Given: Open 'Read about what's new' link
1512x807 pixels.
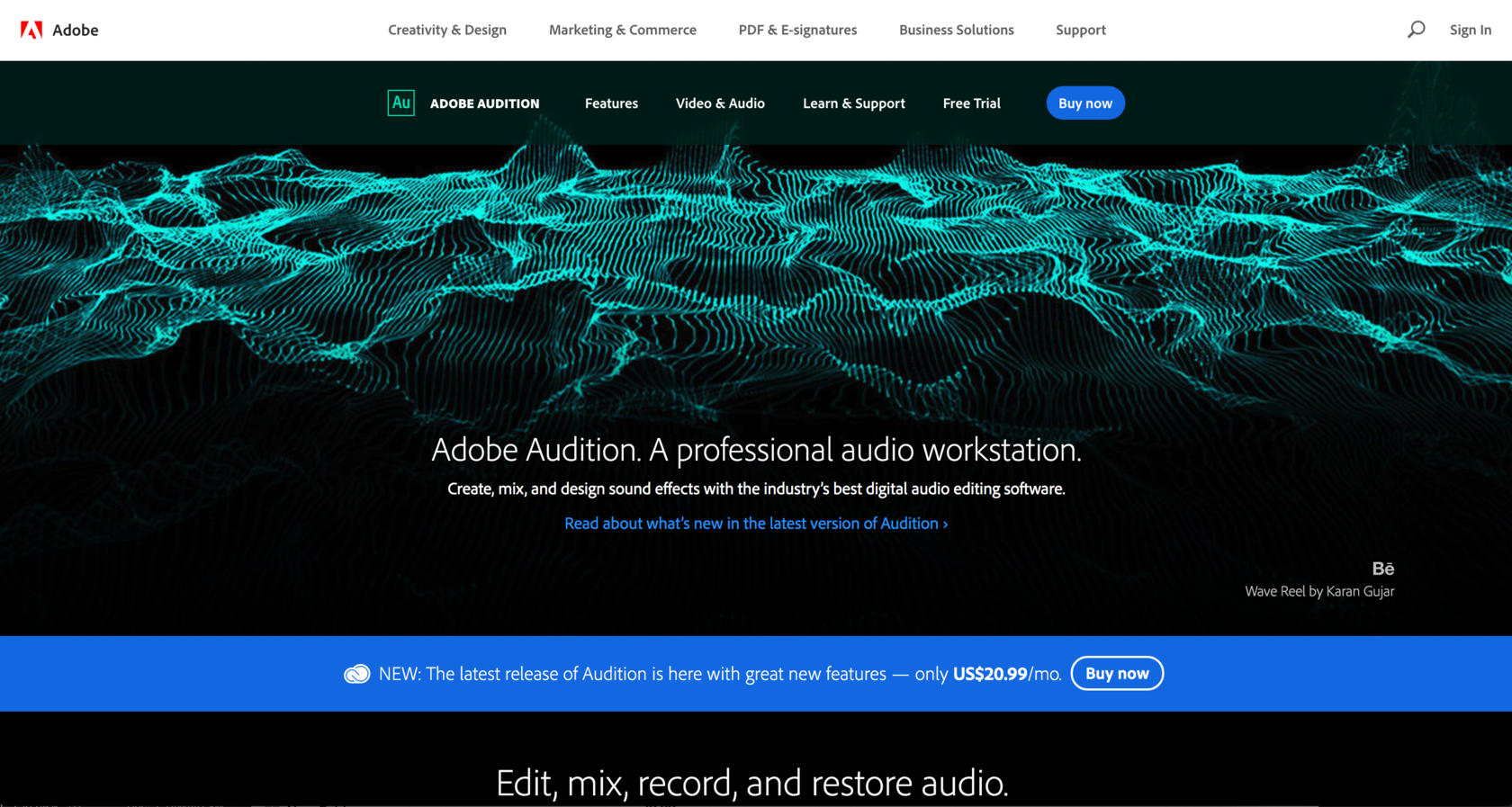Looking at the screenshot, I should pyautogui.click(x=756, y=524).
